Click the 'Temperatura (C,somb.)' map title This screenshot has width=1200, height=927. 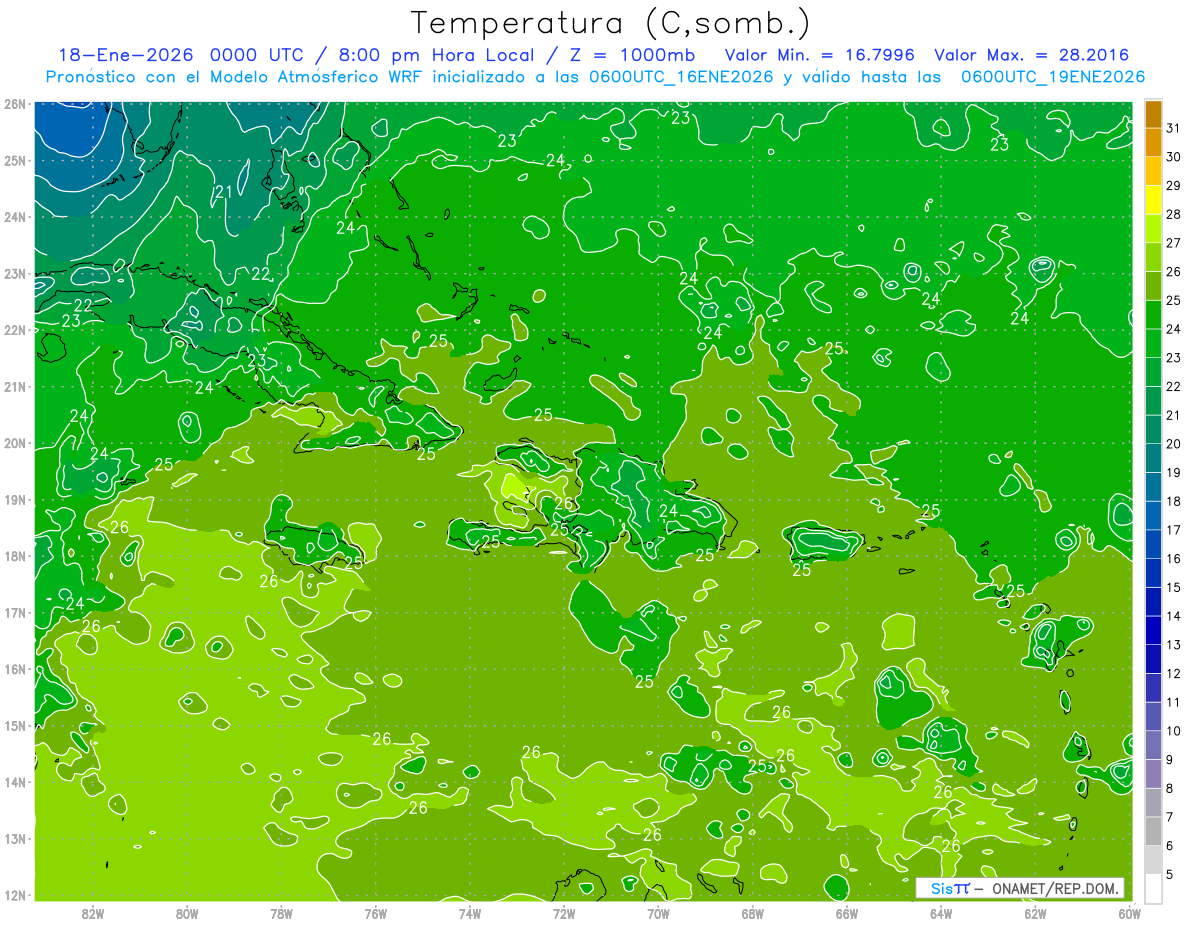[611, 23]
